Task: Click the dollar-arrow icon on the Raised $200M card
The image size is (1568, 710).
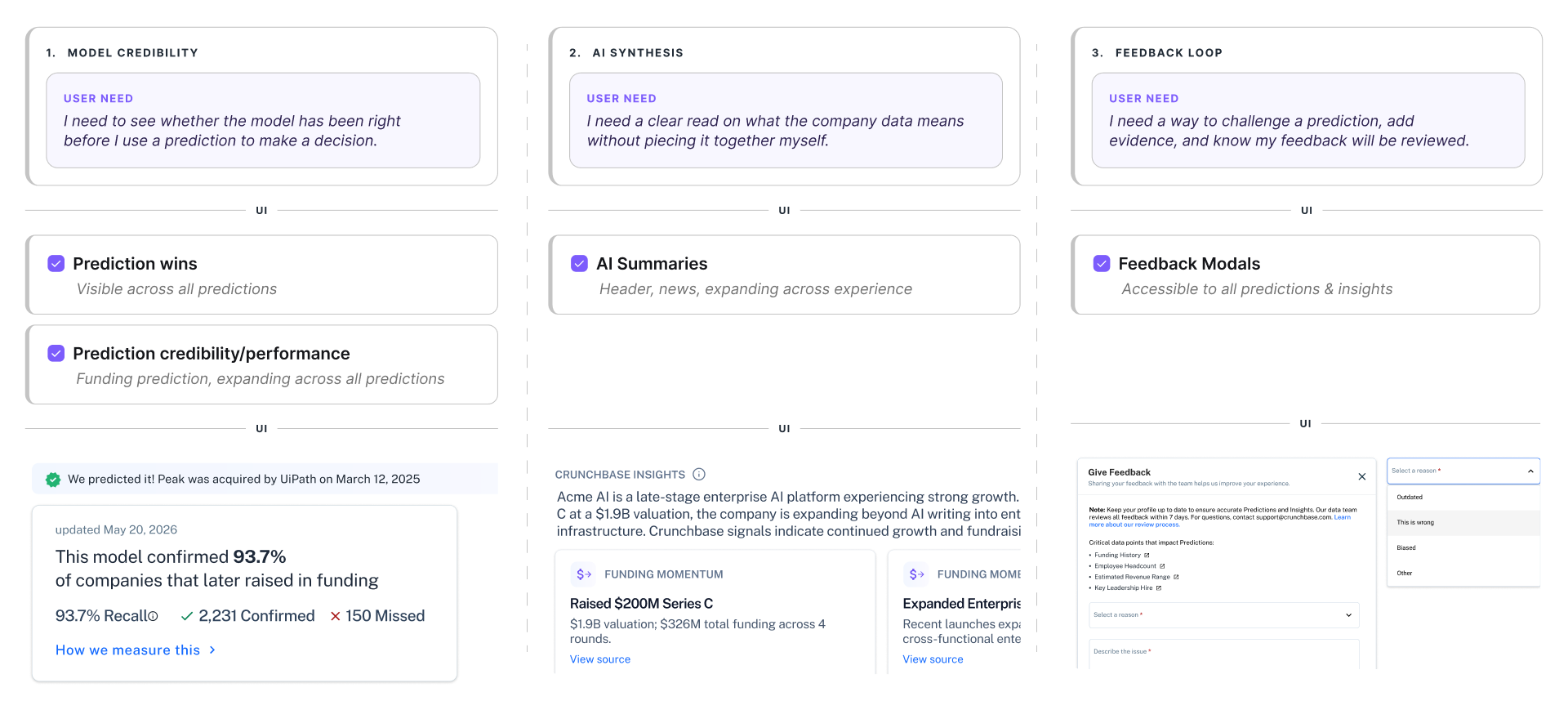Action: tap(584, 574)
